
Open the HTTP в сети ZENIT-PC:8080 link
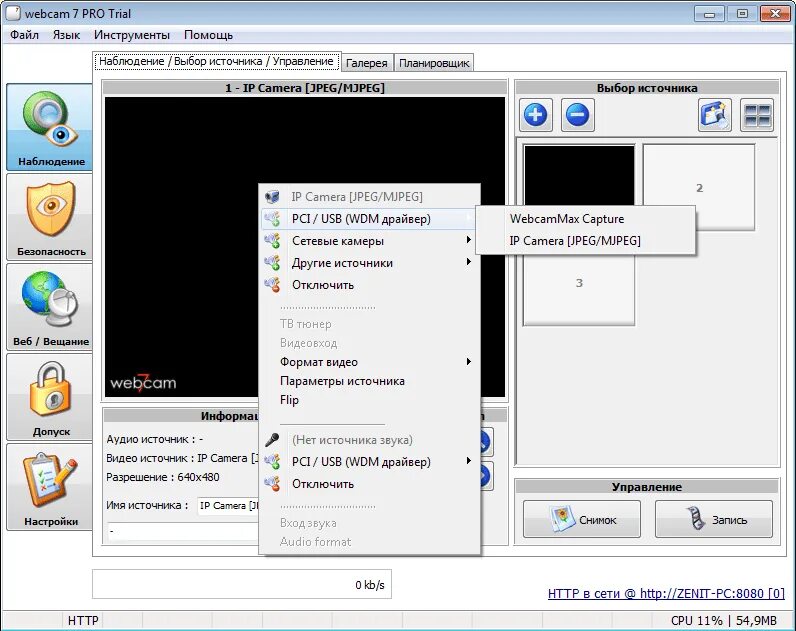click(x=666, y=593)
